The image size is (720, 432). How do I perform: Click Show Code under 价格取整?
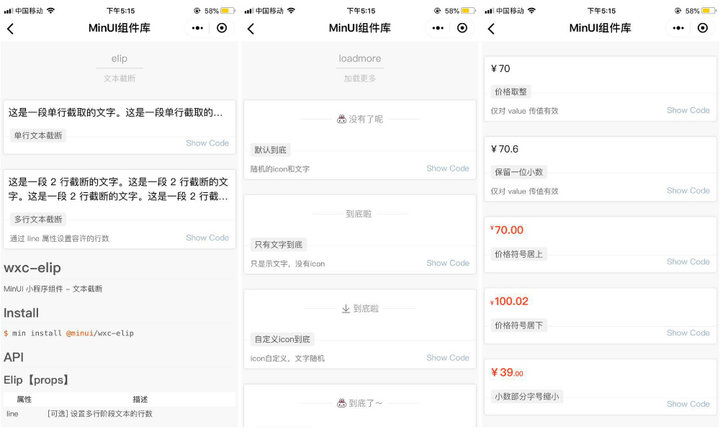coord(688,110)
